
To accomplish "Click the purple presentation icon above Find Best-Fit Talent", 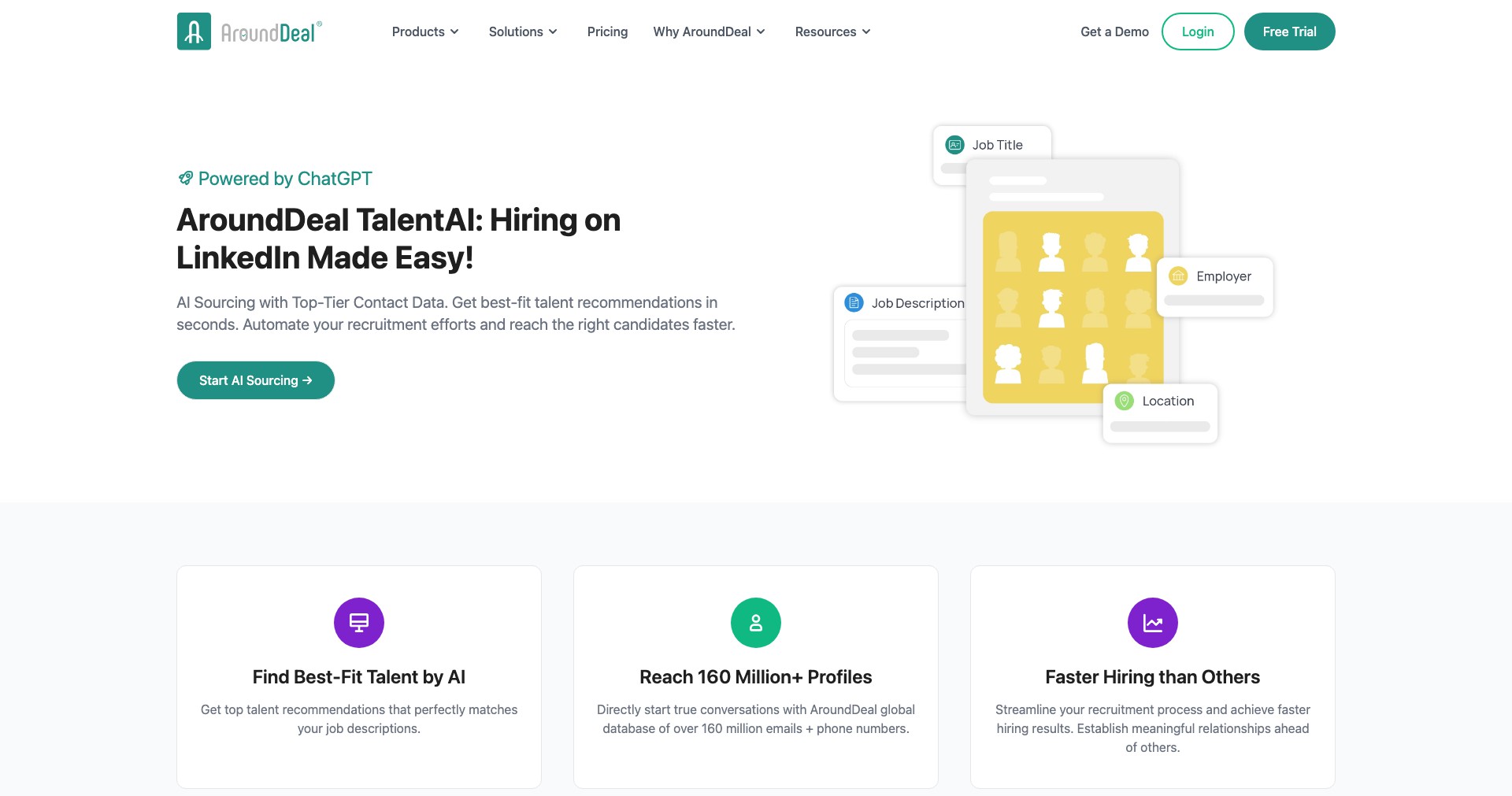I will click(x=359, y=623).
